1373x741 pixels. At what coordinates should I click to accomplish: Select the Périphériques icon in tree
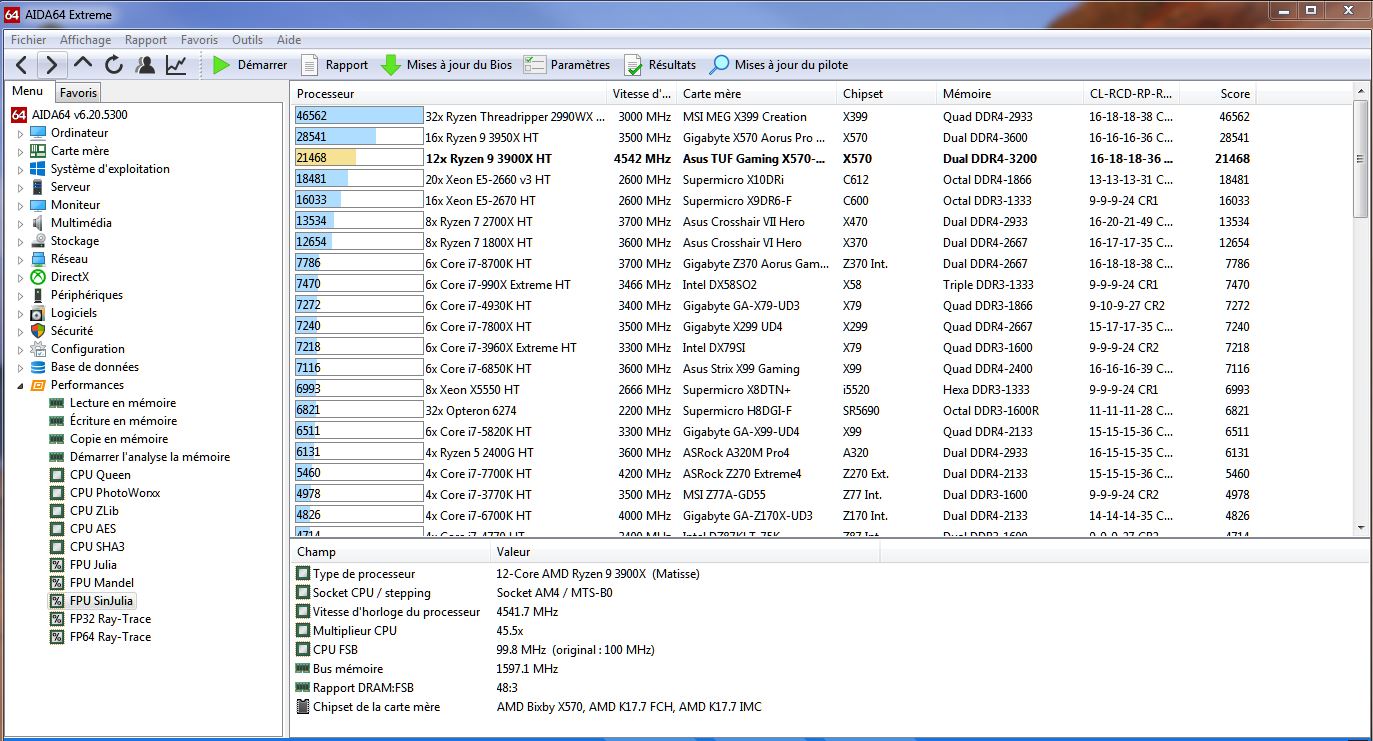[x=38, y=295]
